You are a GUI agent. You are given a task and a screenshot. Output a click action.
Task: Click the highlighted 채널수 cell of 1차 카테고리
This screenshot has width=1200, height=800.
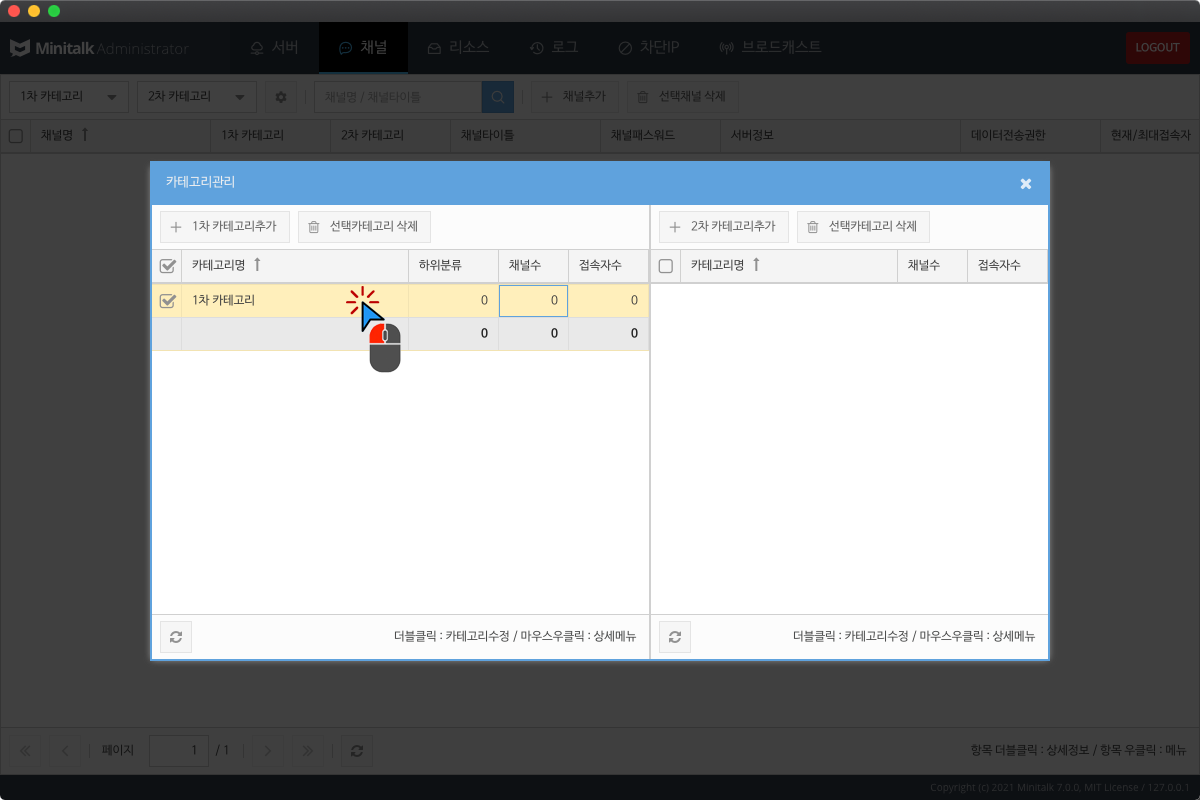(x=533, y=301)
